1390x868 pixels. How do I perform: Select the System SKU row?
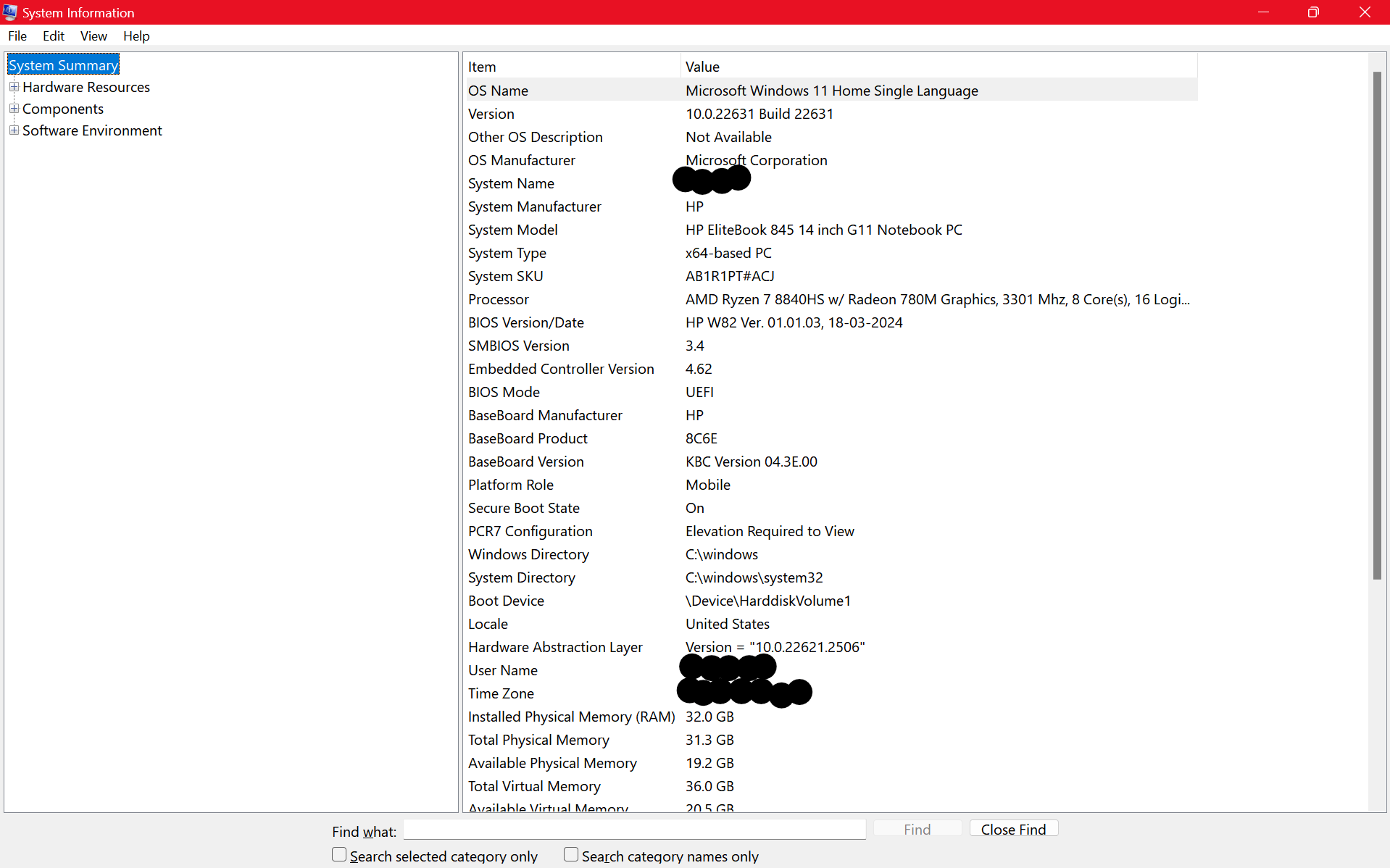click(x=831, y=276)
